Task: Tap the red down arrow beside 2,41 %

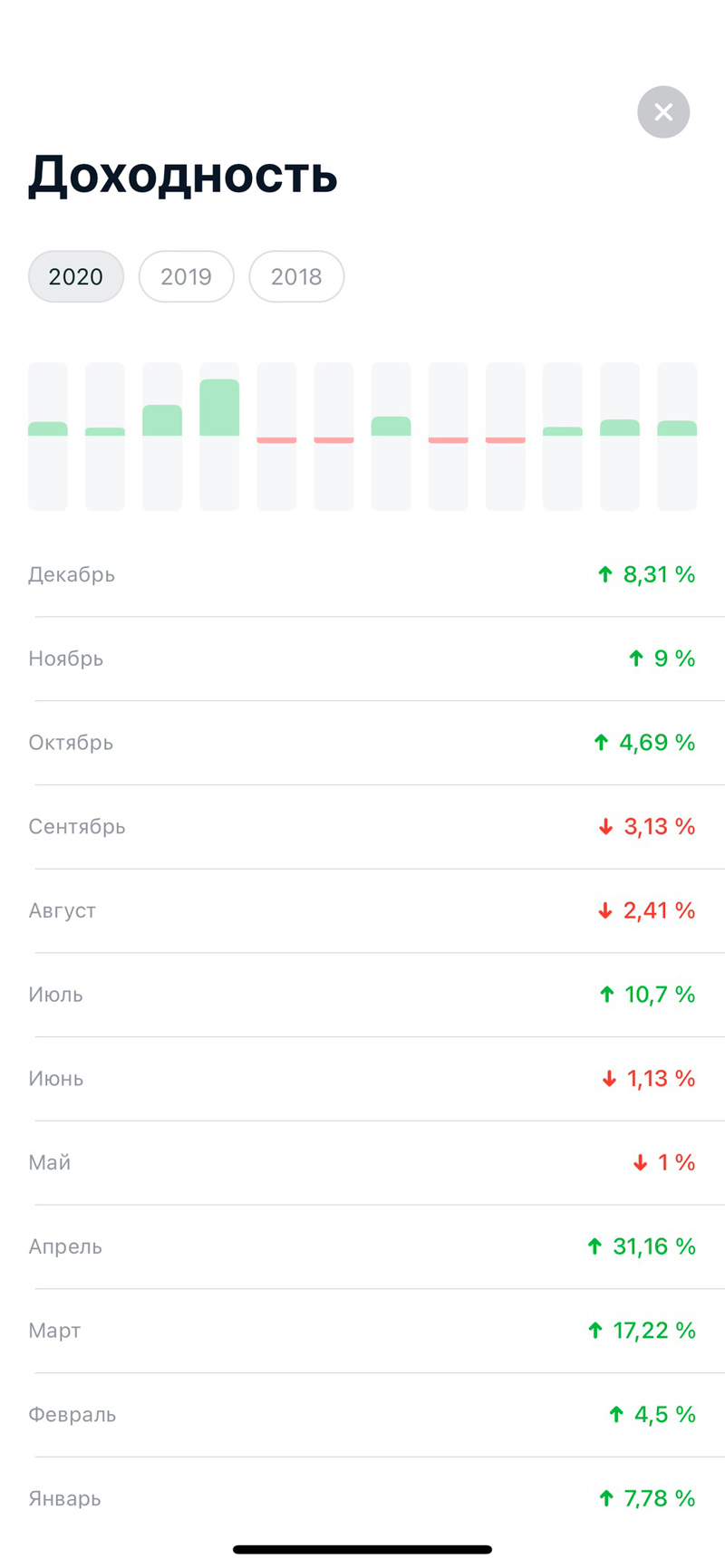Action: coord(605,911)
